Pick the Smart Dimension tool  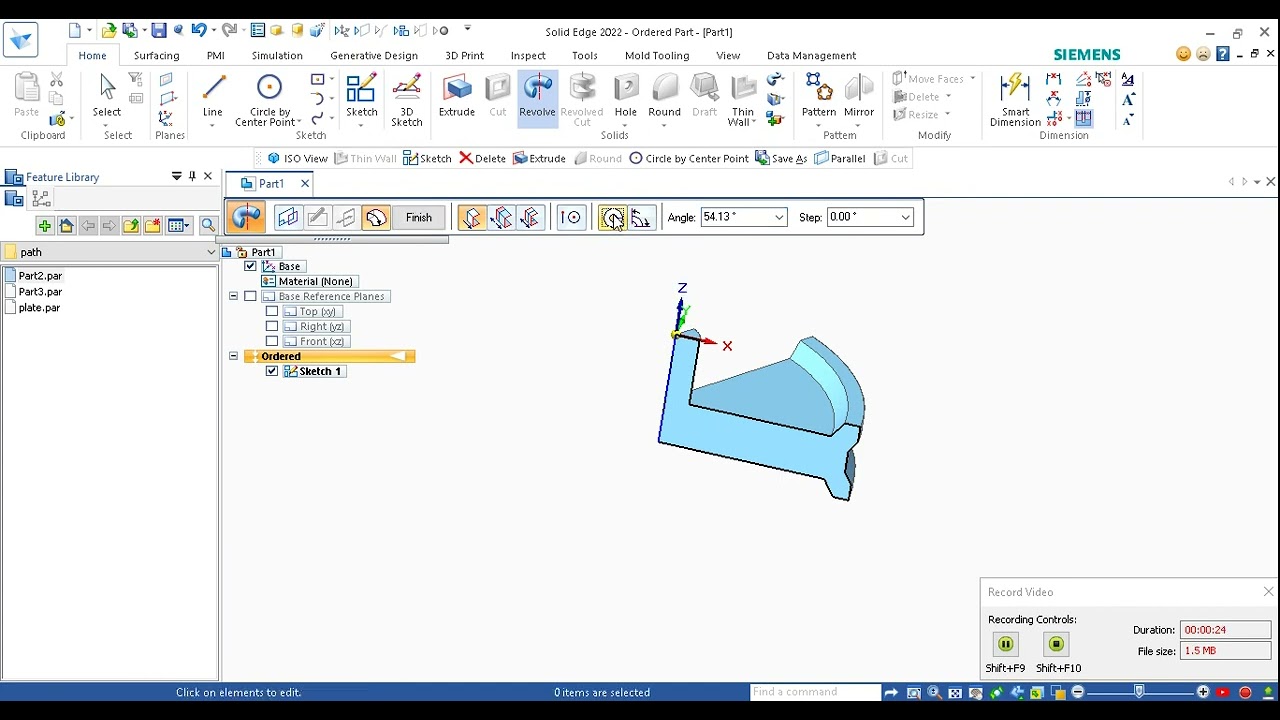pyautogui.click(x=1015, y=101)
